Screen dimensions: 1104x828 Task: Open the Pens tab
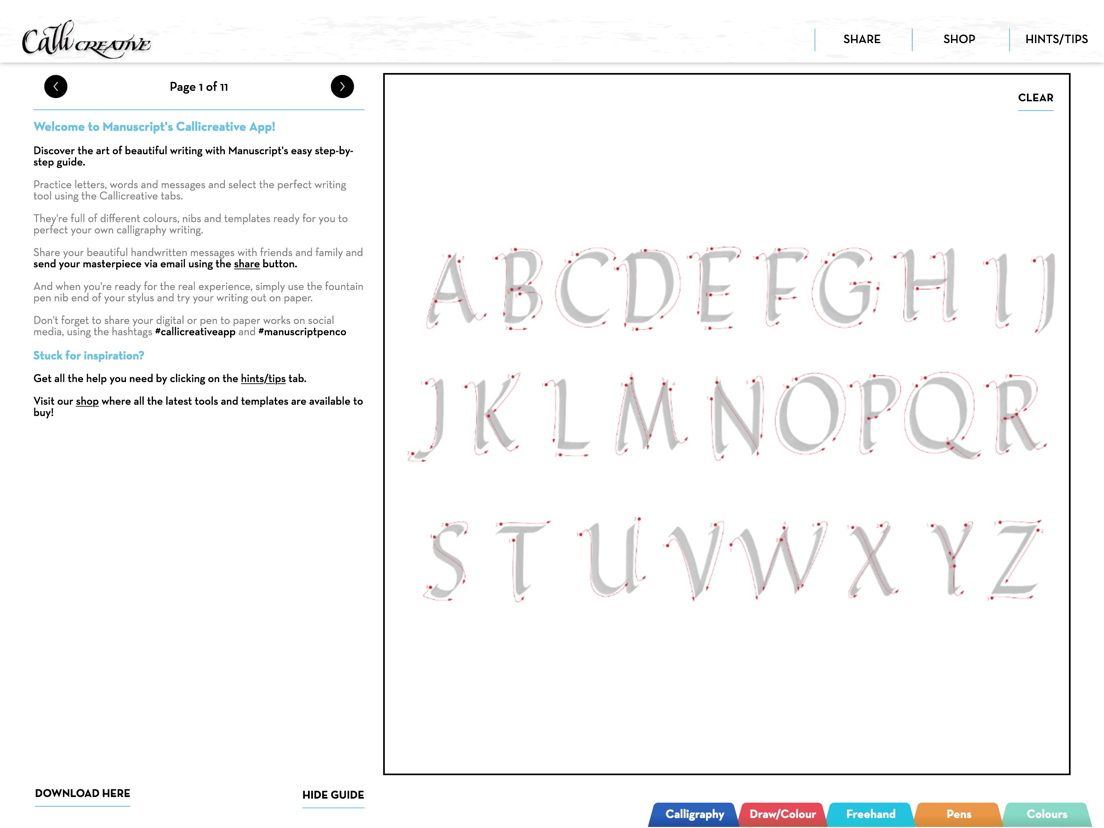coord(958,815)
